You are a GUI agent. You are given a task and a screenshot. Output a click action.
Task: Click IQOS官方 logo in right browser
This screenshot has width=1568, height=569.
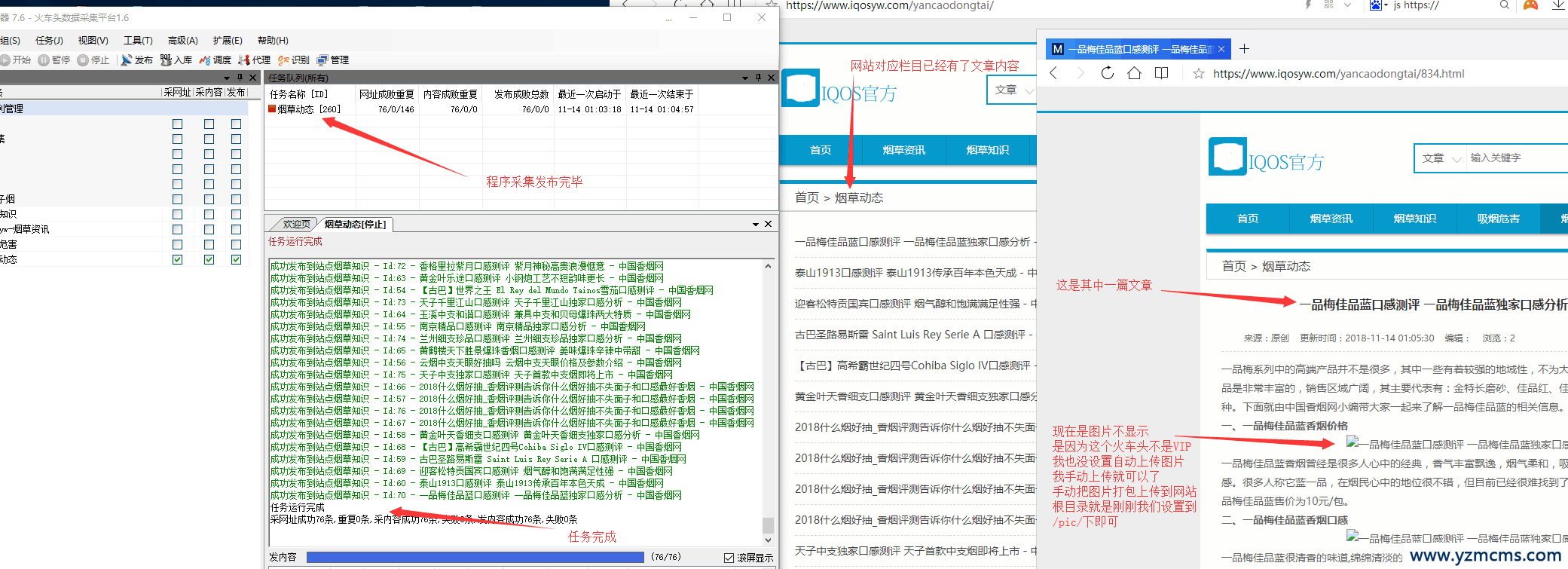click(x=1266, y=157)
